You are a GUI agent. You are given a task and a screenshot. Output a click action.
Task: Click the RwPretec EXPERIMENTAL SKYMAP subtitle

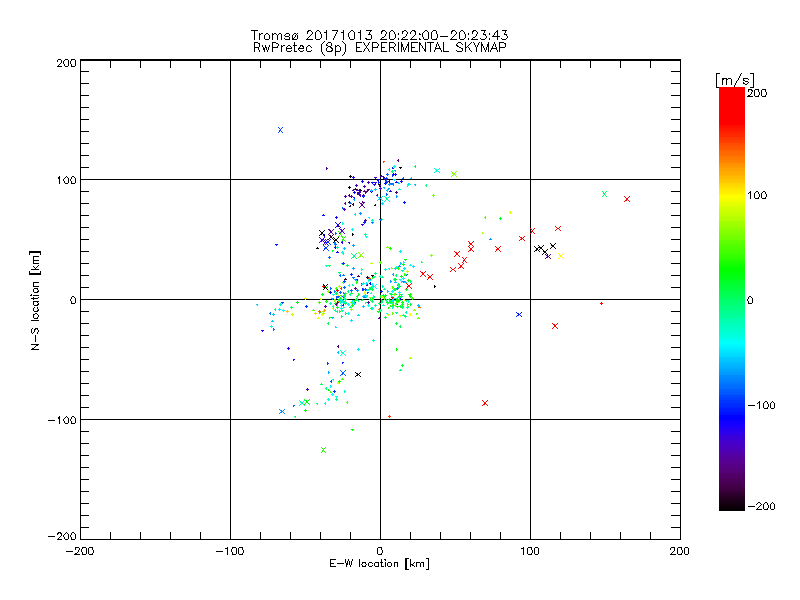tap(380, 47)
